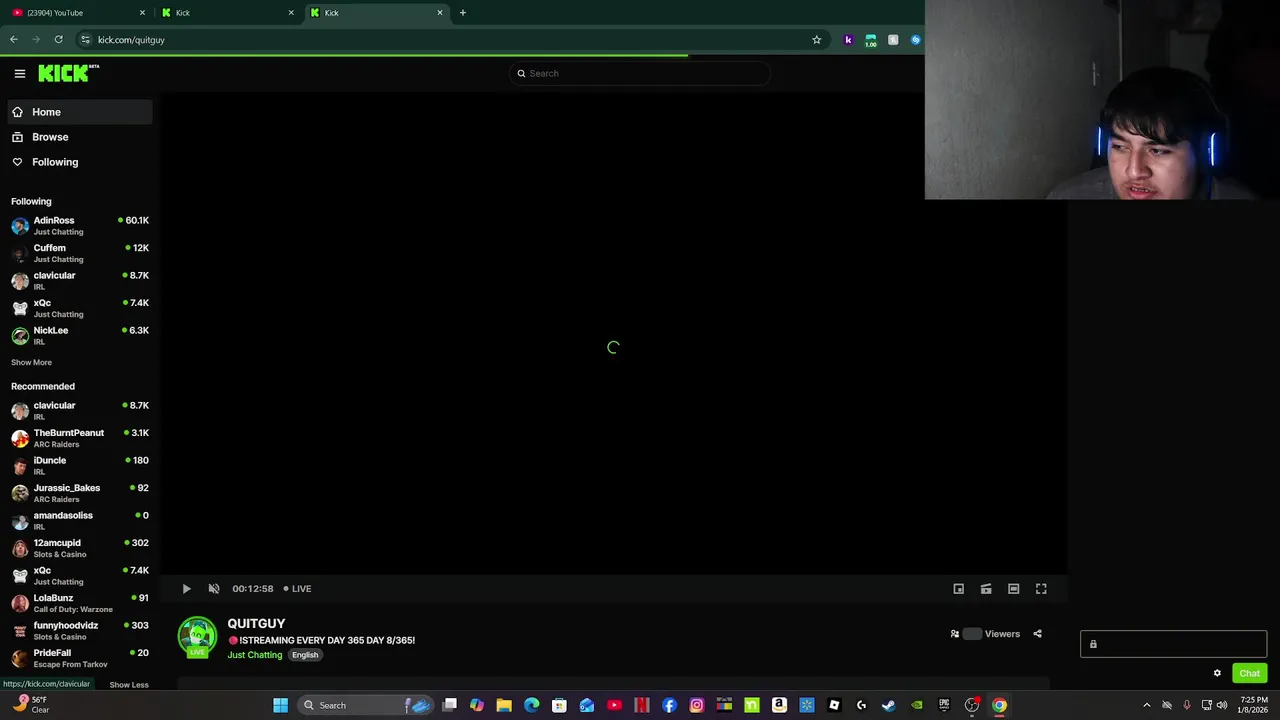
Task: Click the locked chat input box
Action: [1173, 644]
